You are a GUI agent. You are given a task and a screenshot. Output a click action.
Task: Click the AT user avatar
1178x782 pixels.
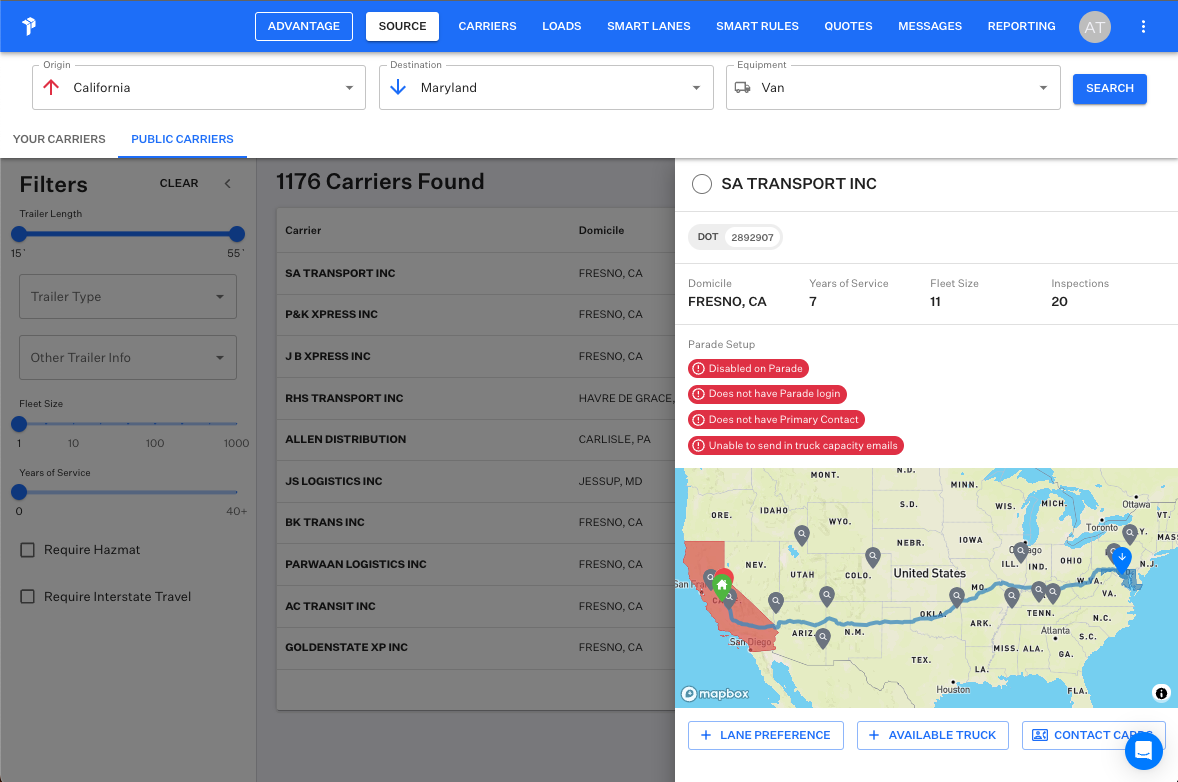pos(1095,27)
